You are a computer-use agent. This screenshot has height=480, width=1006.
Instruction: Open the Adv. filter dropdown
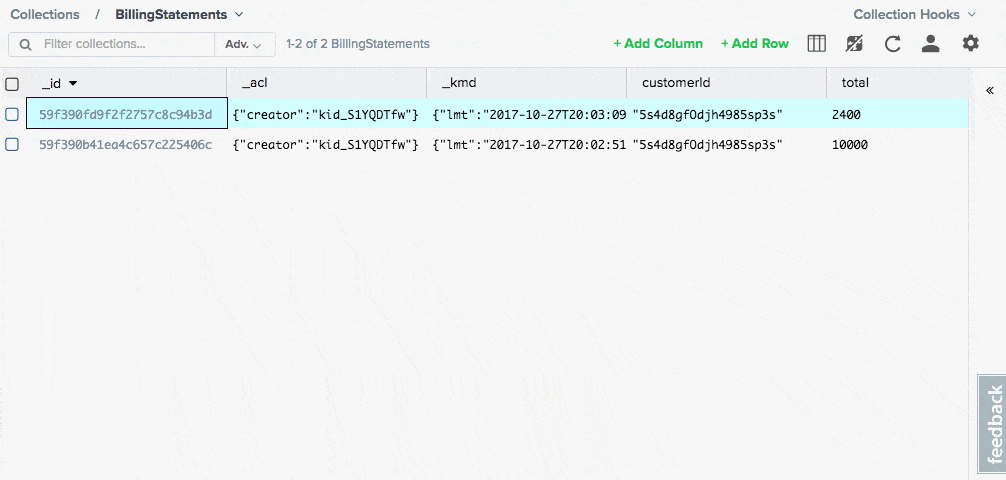[x=244, y=45]
